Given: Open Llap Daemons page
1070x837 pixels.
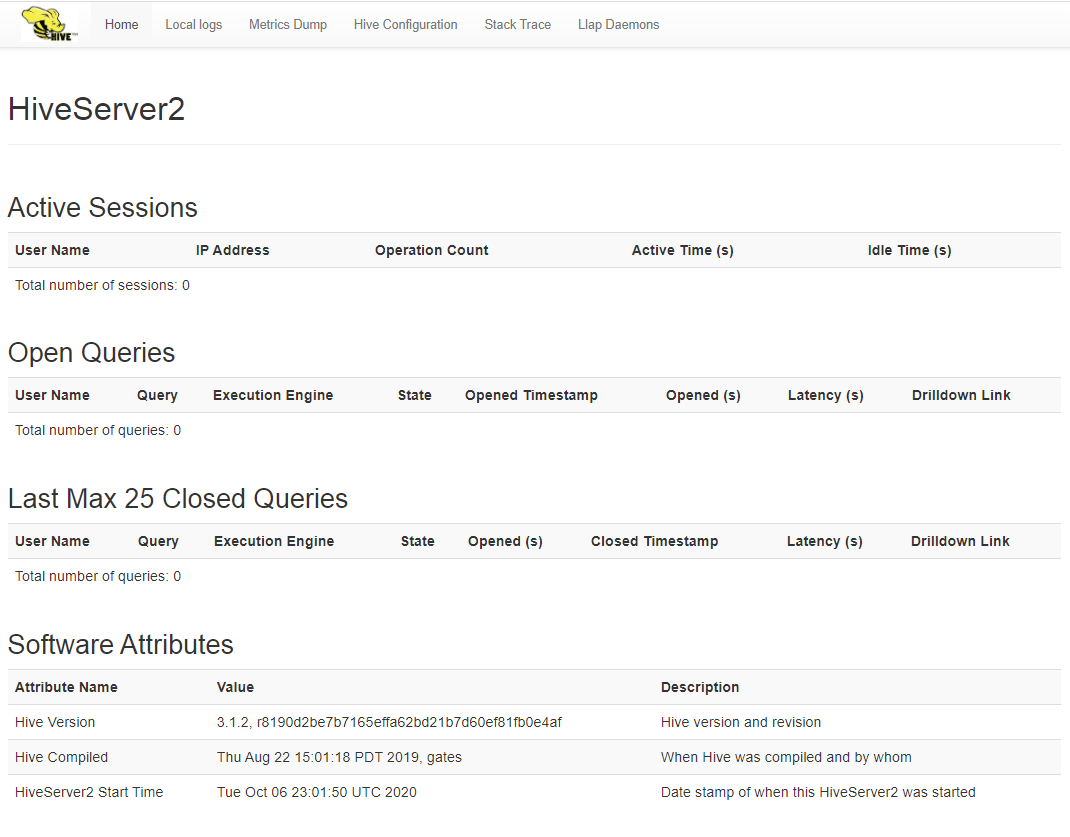Looking at the screenshot, I should (x=618, y=25).
